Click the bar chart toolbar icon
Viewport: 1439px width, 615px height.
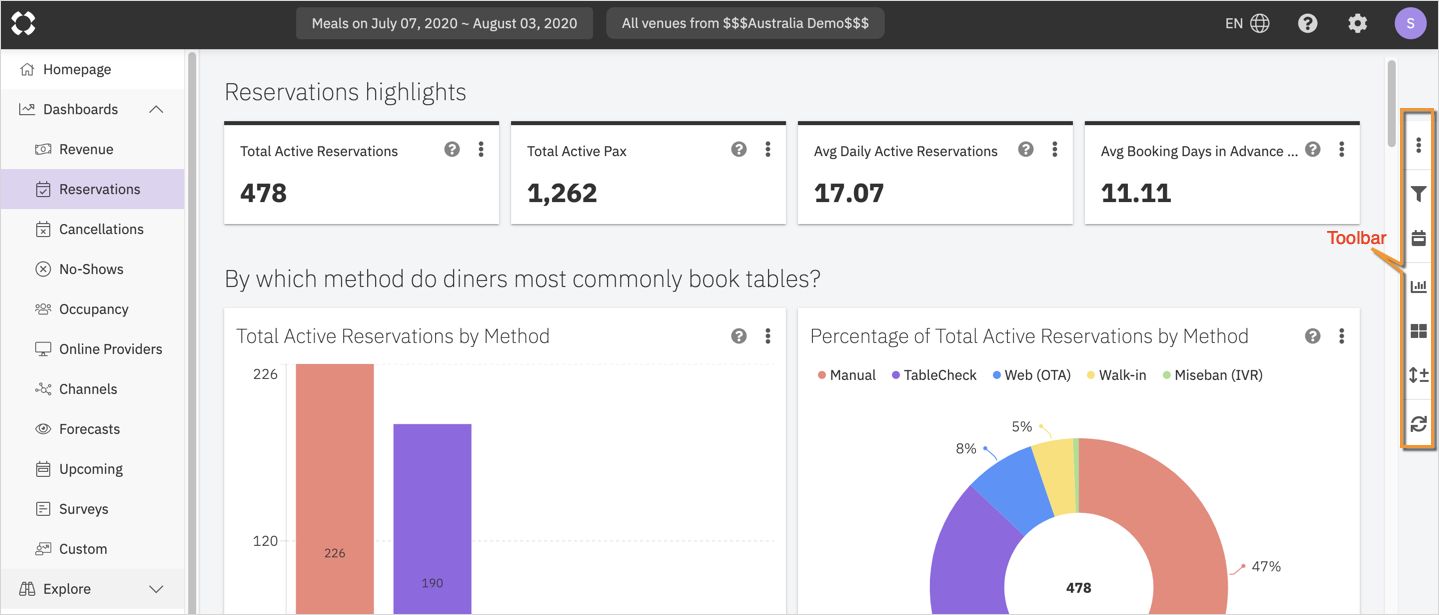(x=1418, y=286)
